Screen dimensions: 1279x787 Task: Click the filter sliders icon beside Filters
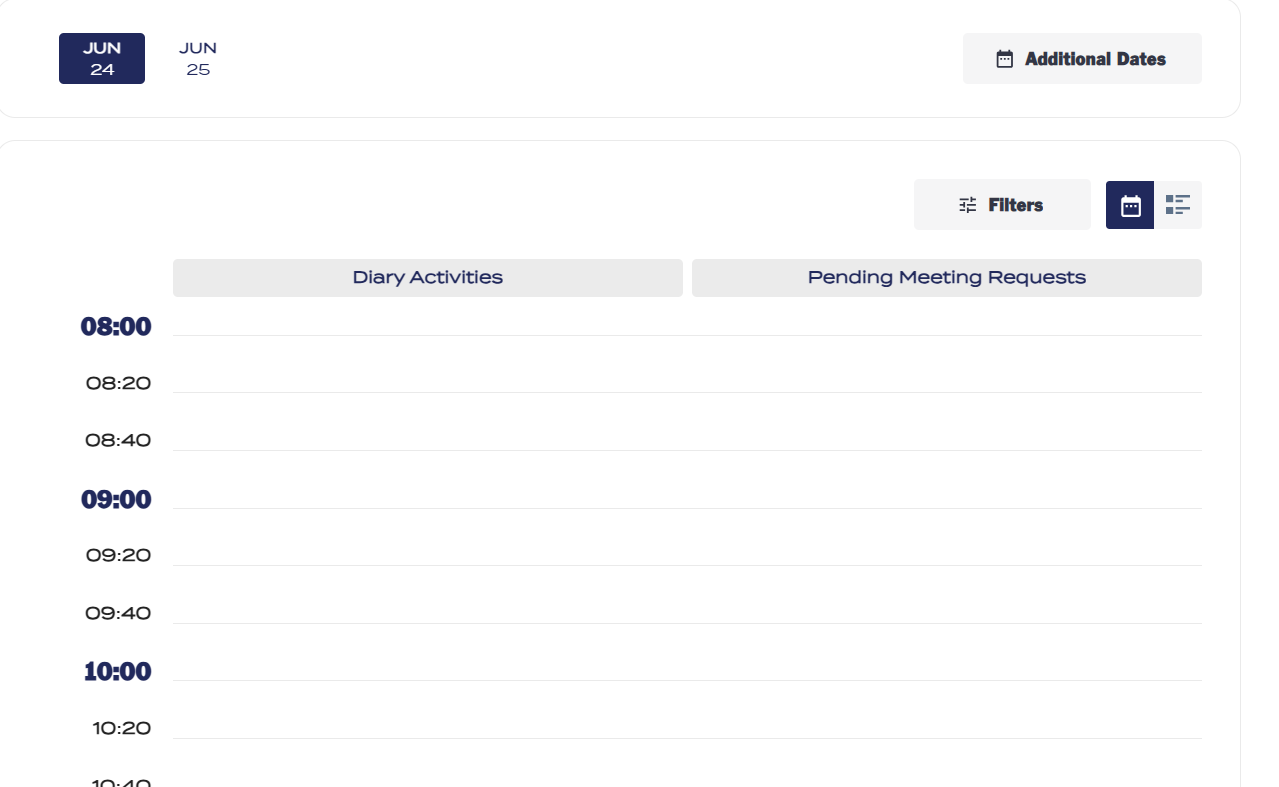tap(966, 204)
